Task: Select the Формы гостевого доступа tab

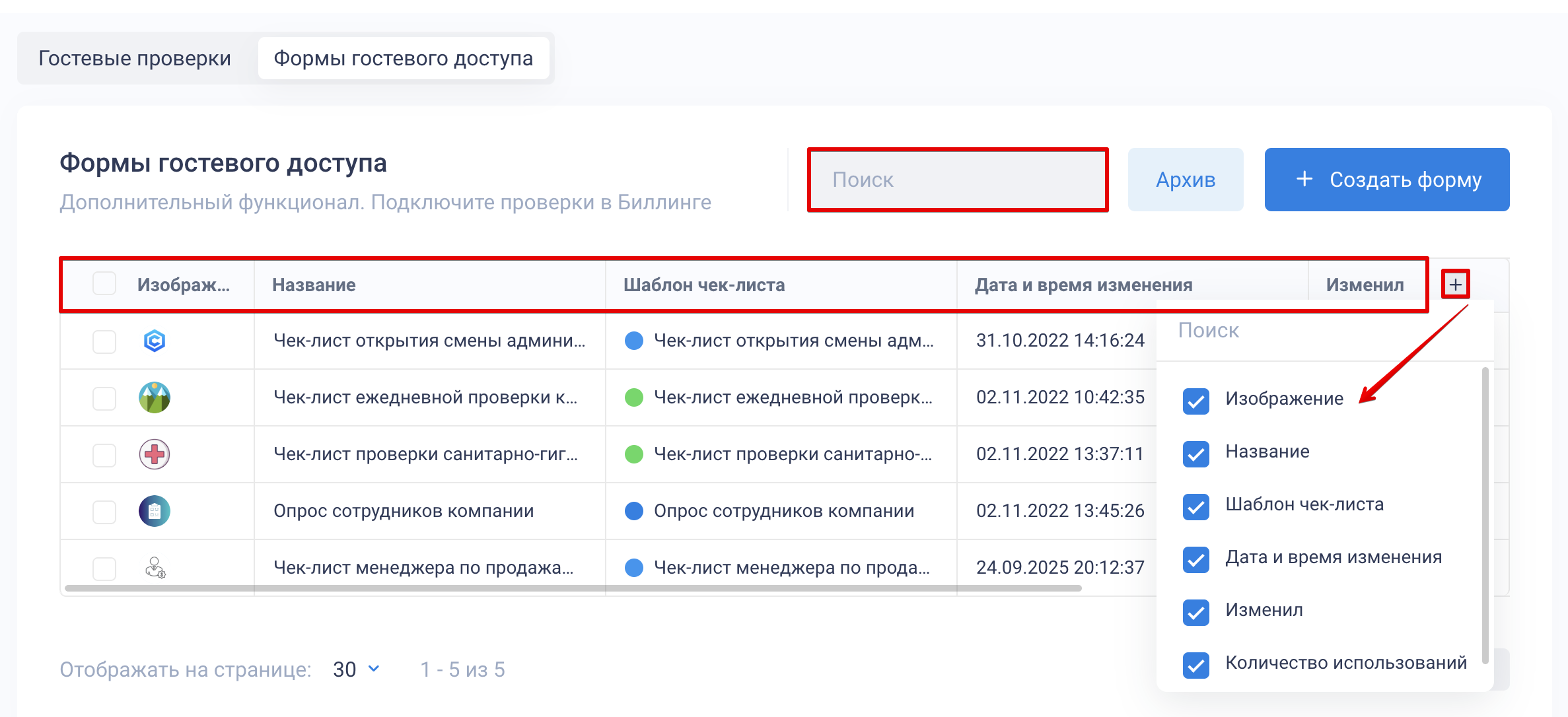Action: [x=404, y=58]
